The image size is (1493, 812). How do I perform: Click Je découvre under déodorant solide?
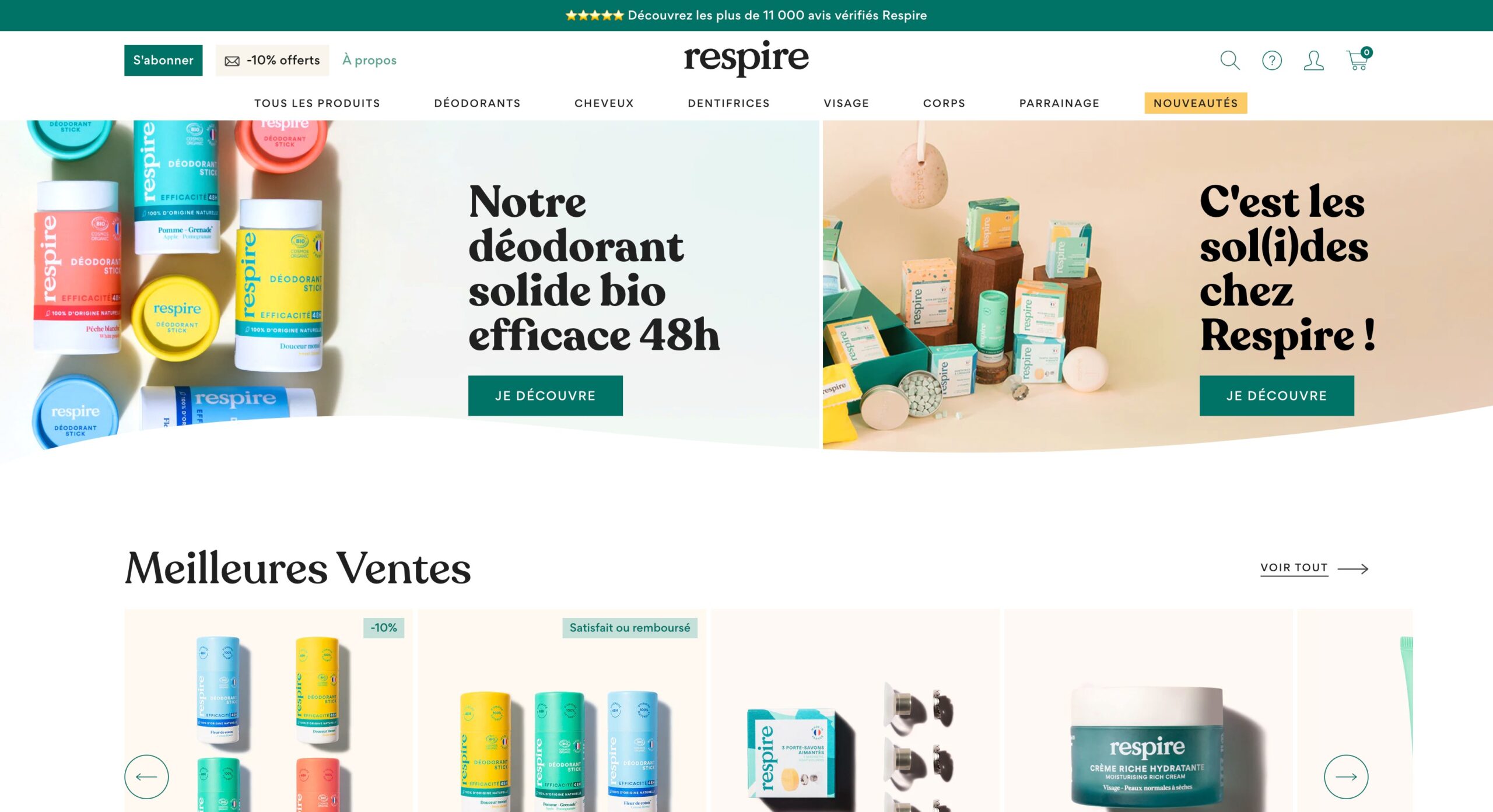coord(545,396)
